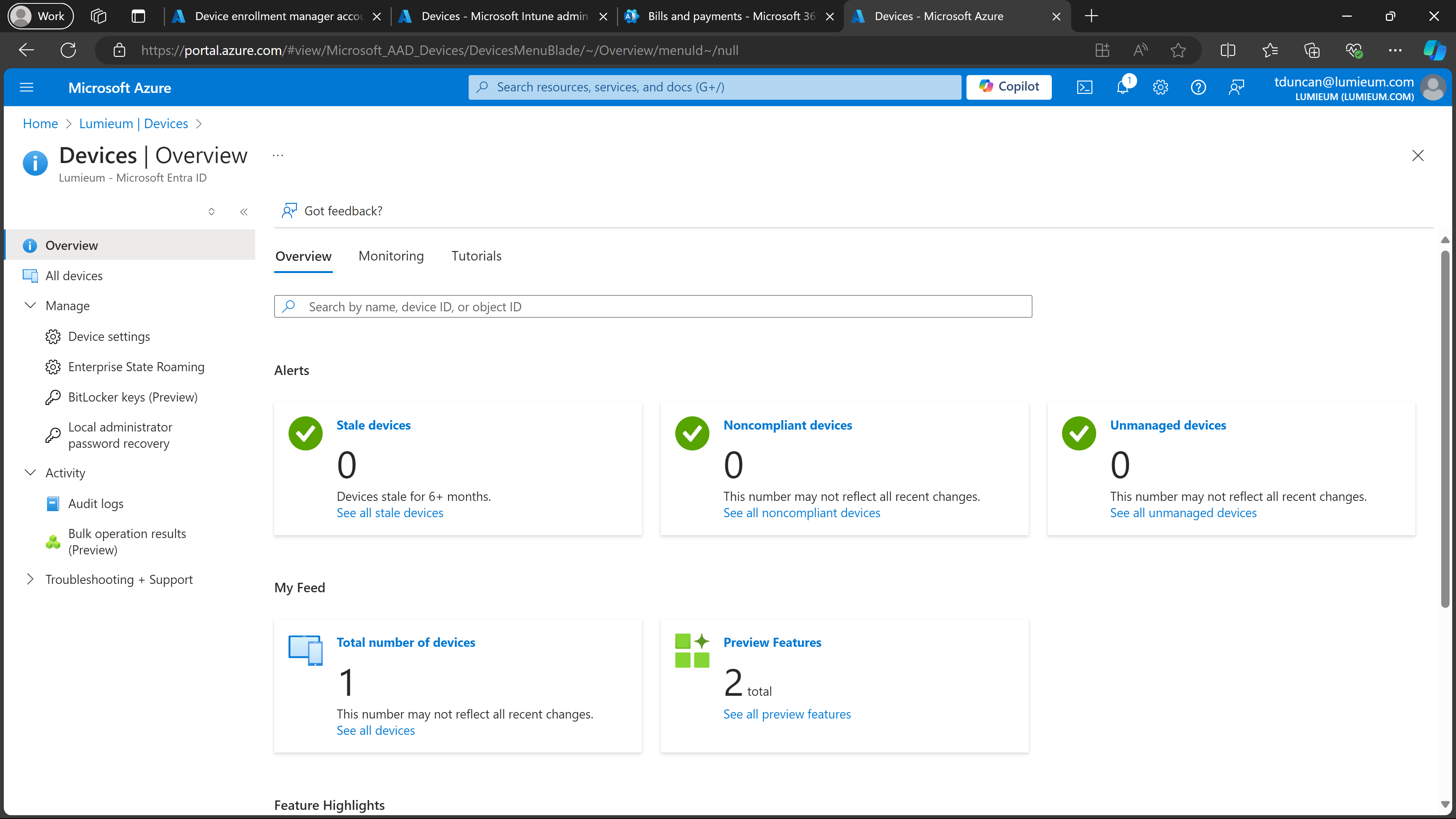The width and height of the screenshot is (1456, 819).
Task: Open BitLocker keys (Preview)
Action: click(132, 397)
